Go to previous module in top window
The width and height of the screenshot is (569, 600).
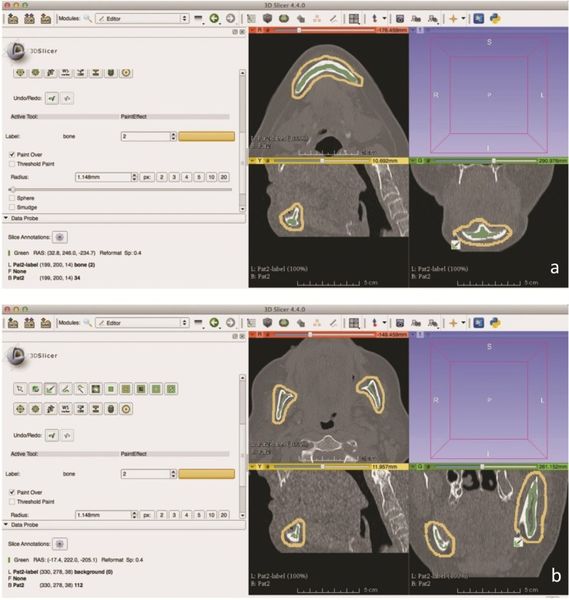(214, 18)
